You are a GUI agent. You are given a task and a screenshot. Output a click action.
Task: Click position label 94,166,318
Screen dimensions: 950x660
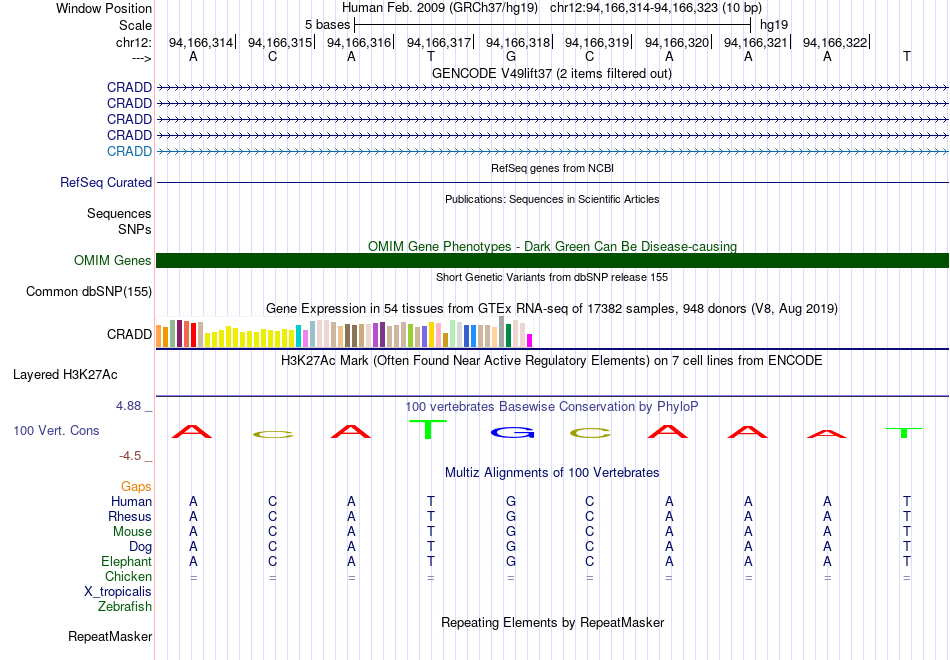(x=518, y=42)
